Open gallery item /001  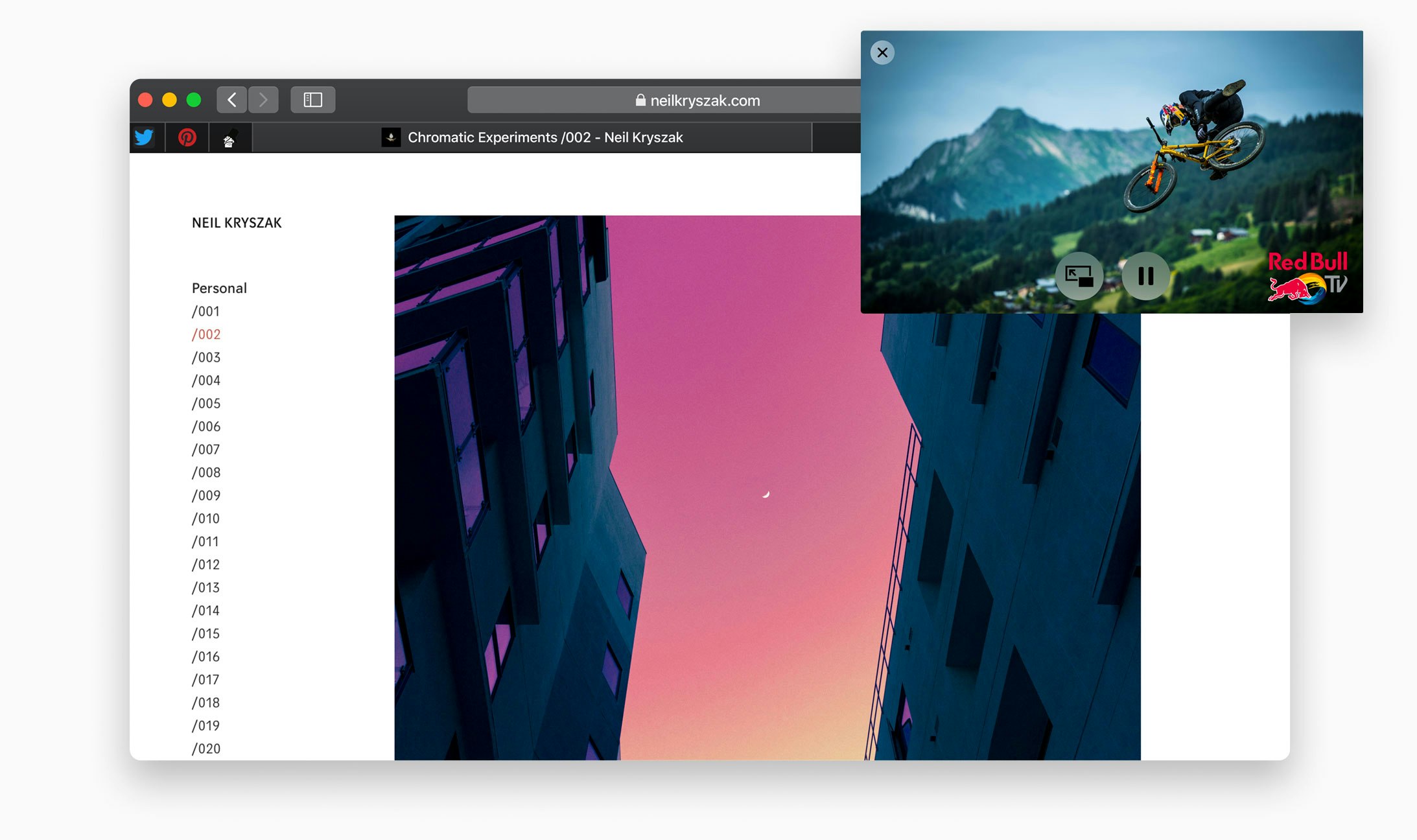click(205, 311)
